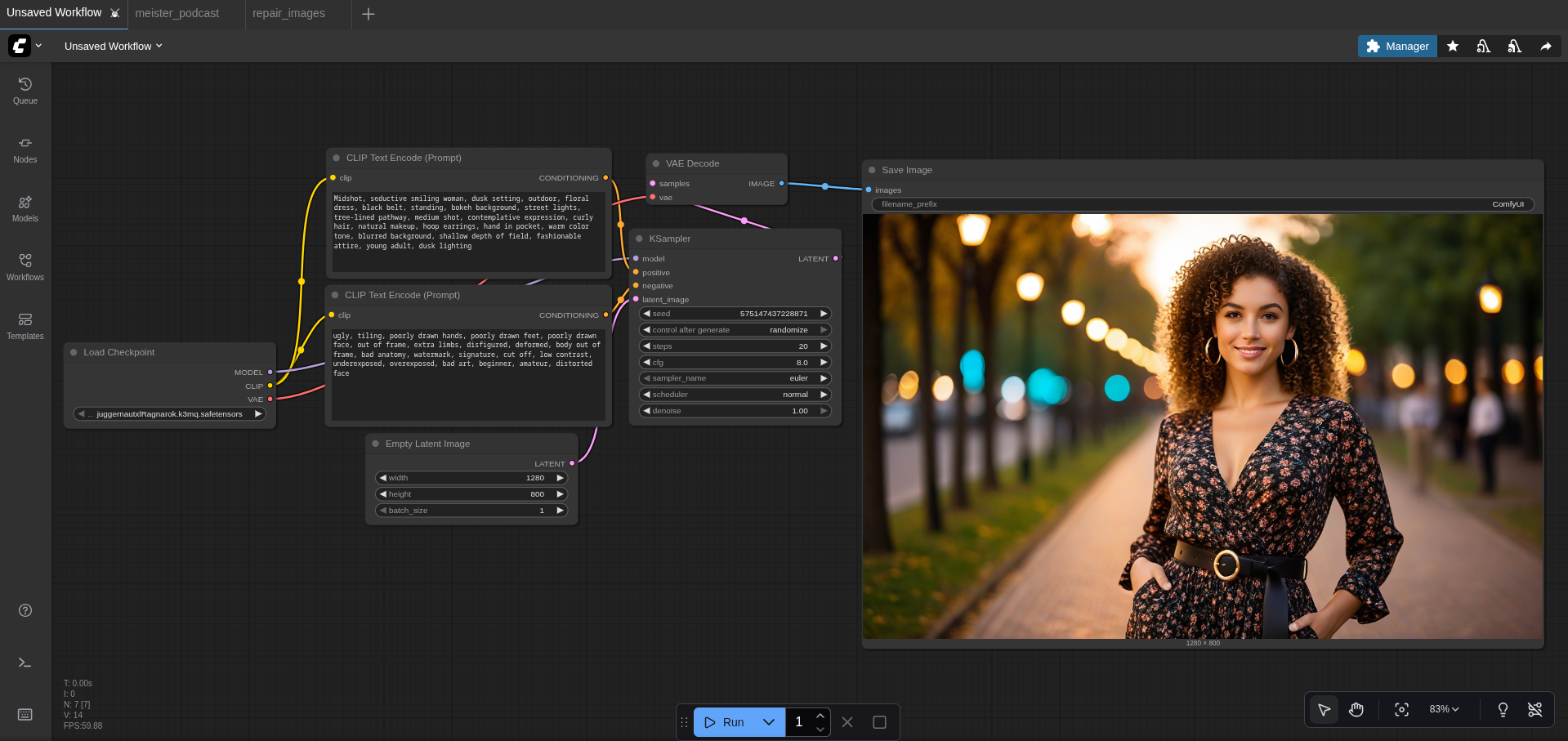Open the Workflows sidebar panel
Viewport: 1568px width, 741px height.
(x=25, y=267)
